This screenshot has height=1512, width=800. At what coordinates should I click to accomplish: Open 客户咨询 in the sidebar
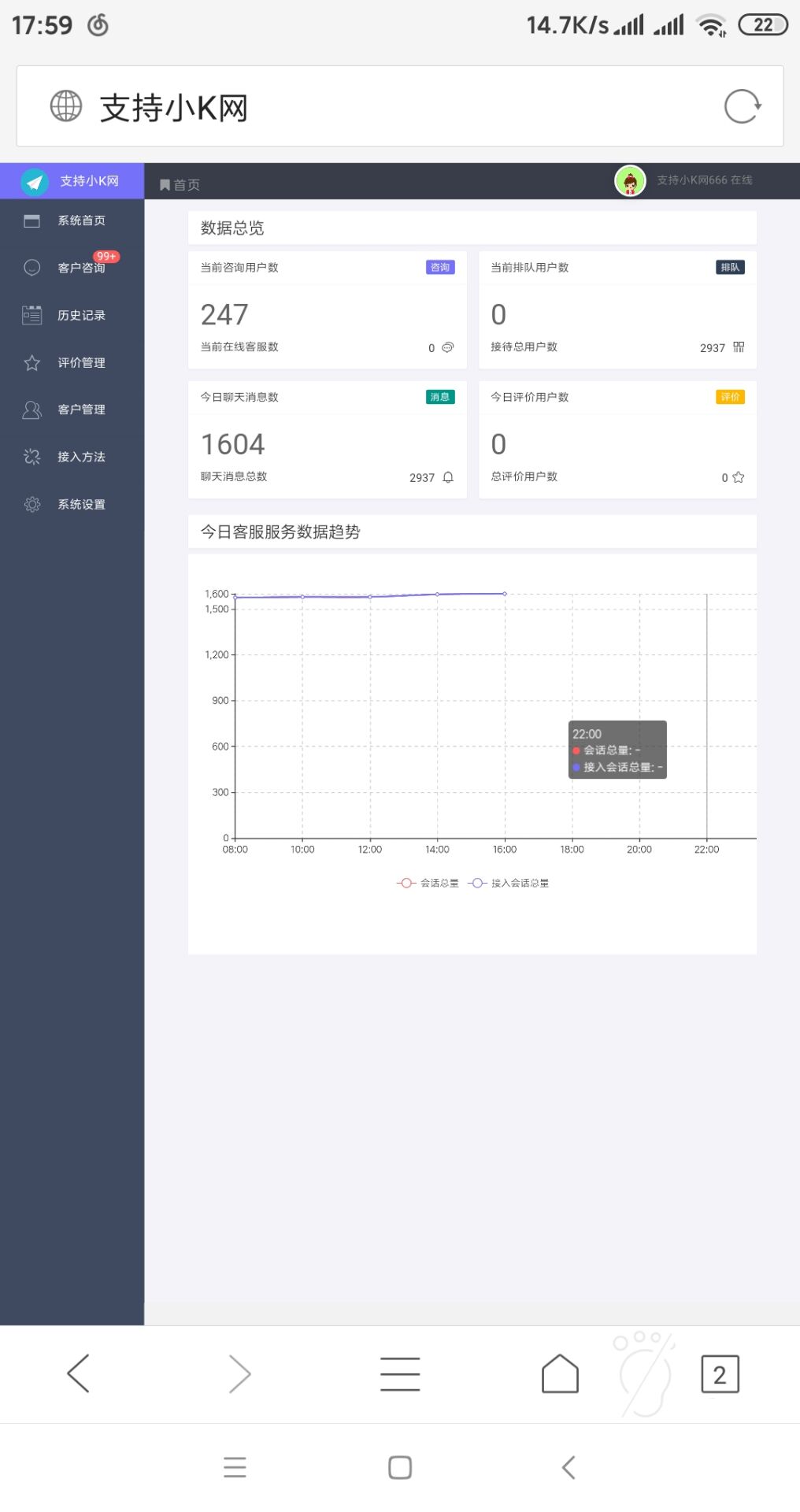[x=72, y=268]
